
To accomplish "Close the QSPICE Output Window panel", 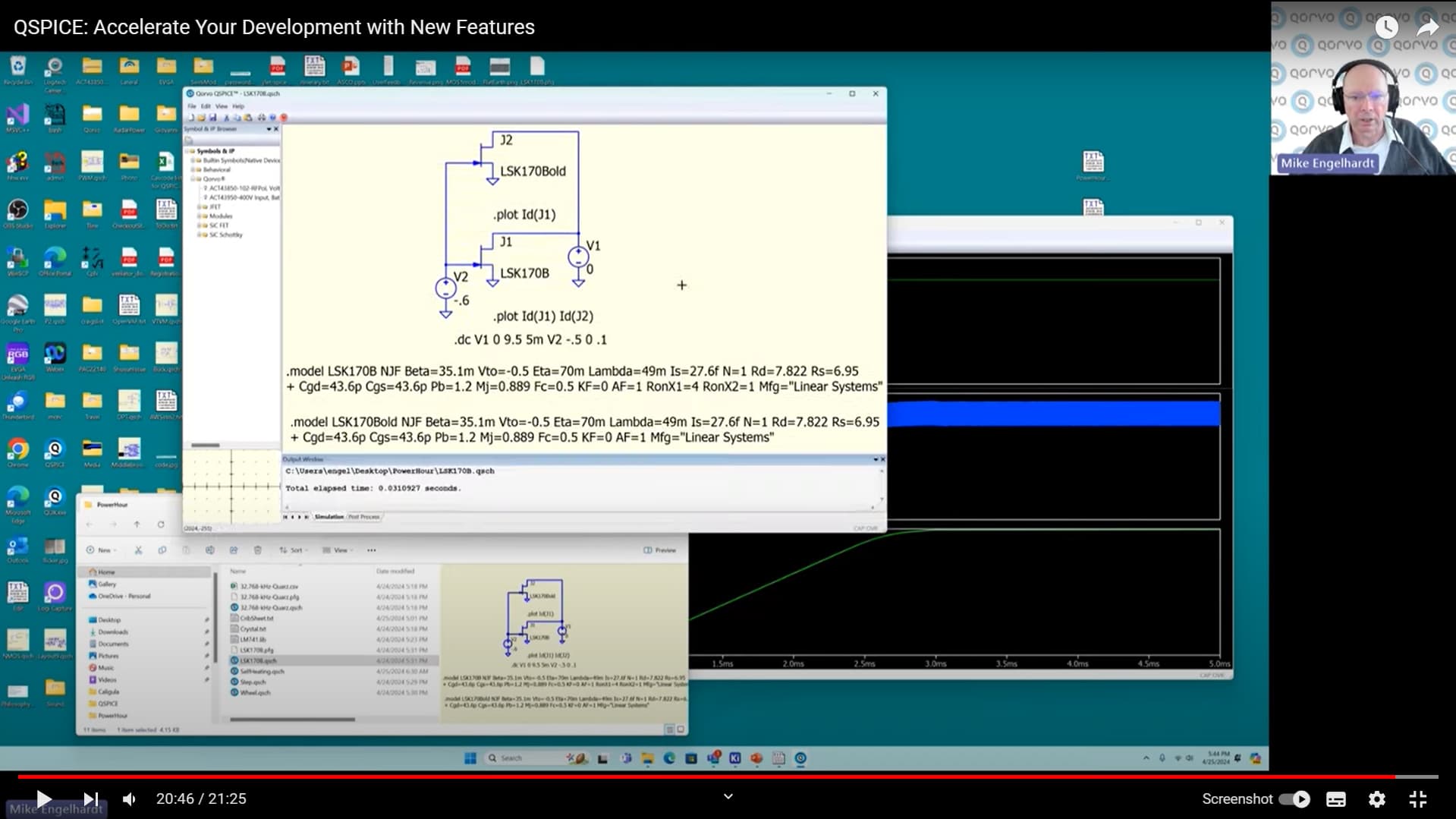I will (x=882, y=459).
